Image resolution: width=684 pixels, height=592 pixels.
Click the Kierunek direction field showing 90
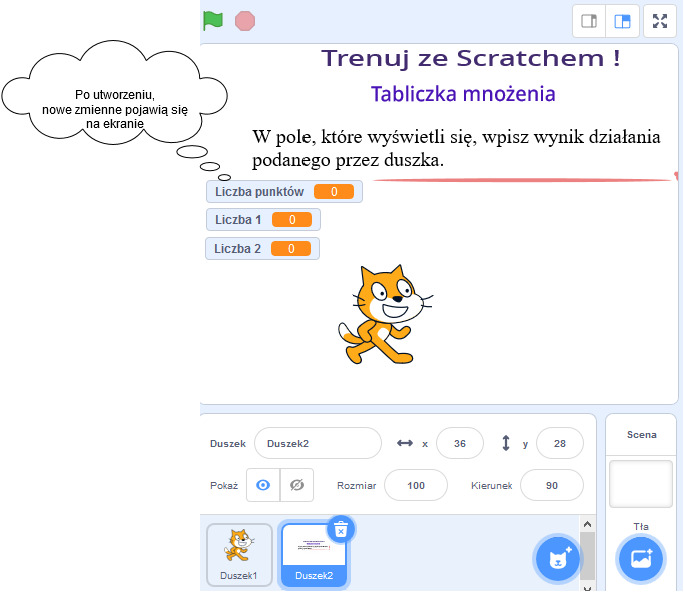tap(551, 485)
